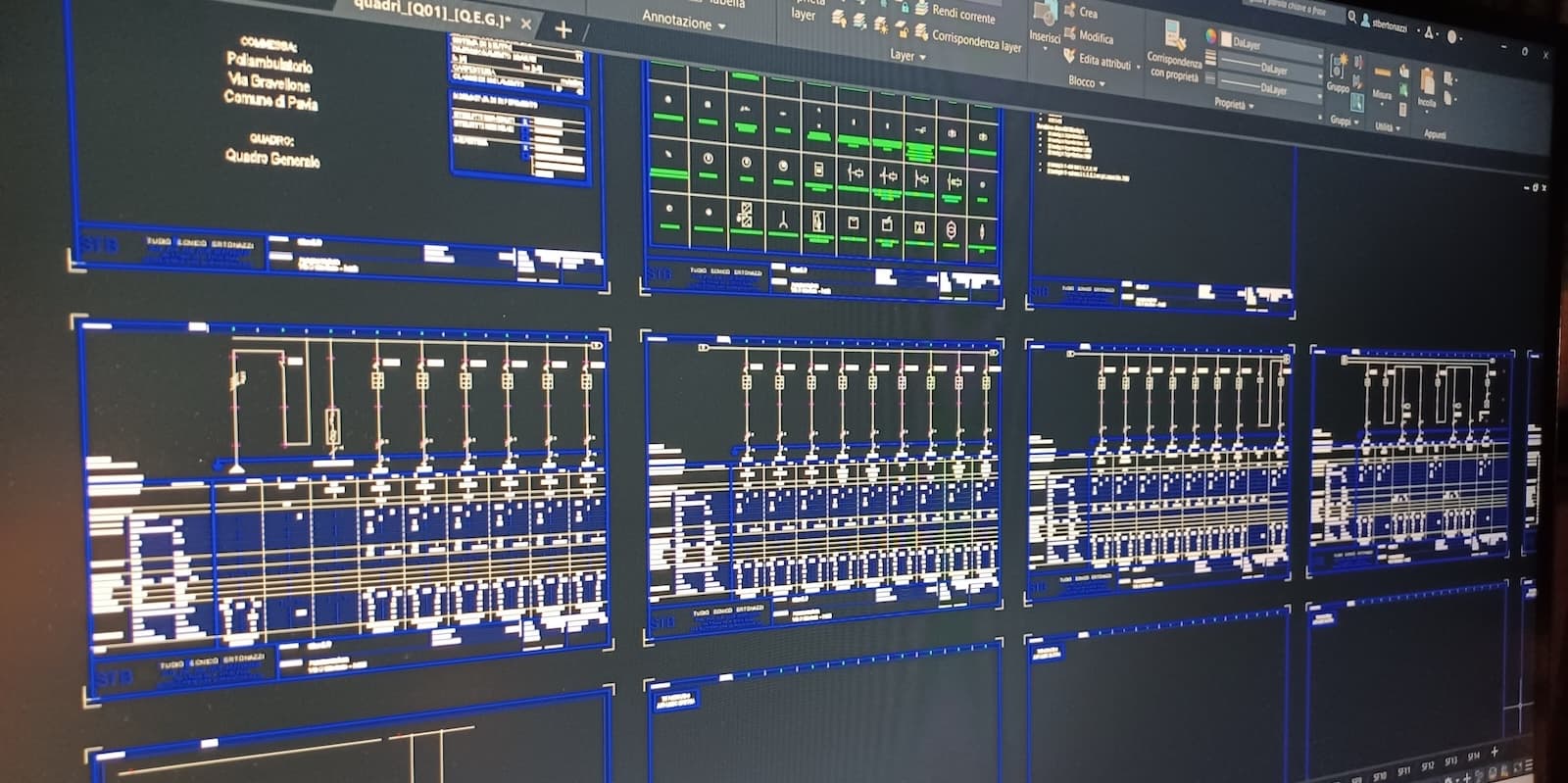1568x783 pixels.
Task: Open a new drawing tab with plus
Action: coord(563,29)
